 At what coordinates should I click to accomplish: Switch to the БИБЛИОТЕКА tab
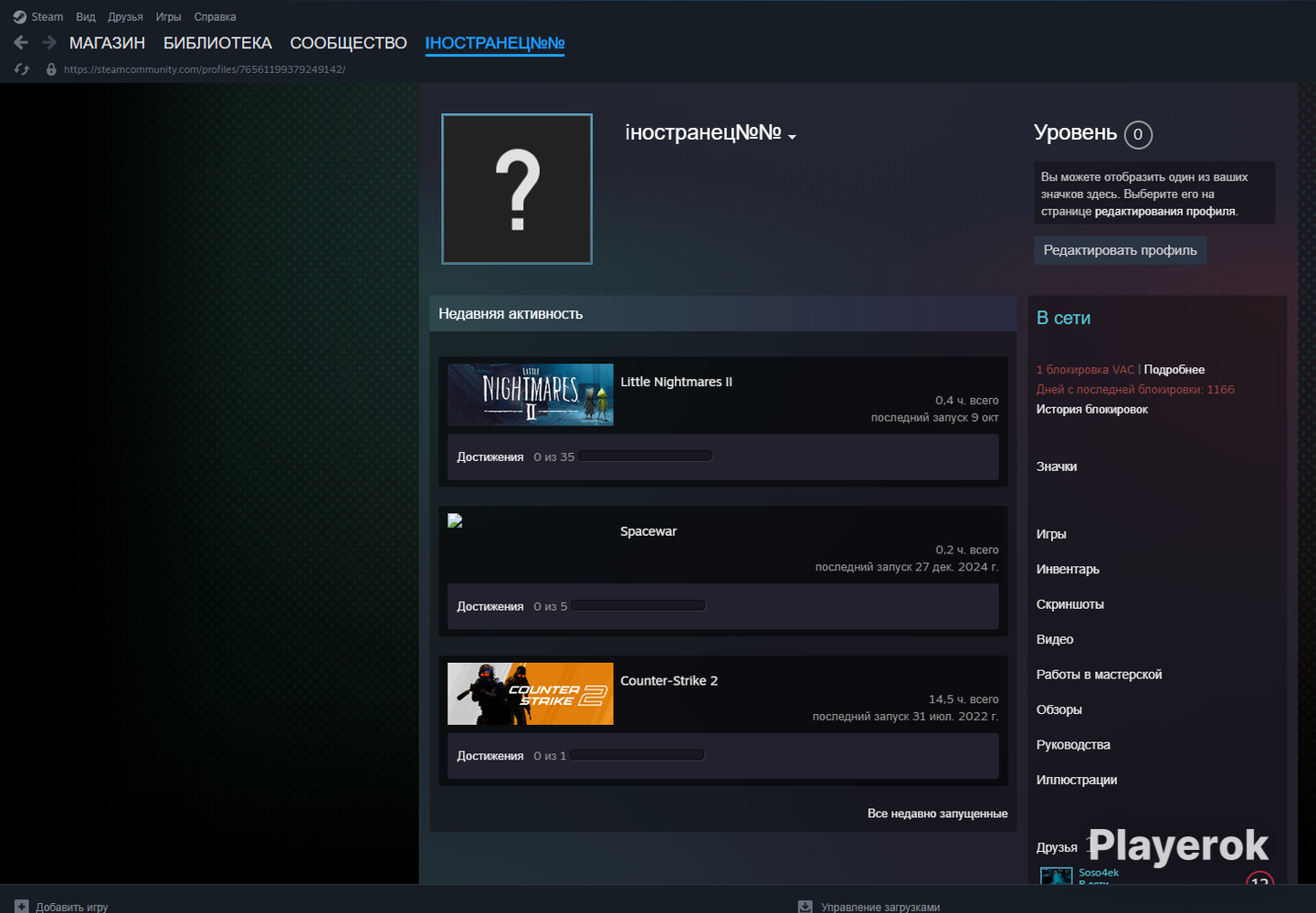pos(217,43)
